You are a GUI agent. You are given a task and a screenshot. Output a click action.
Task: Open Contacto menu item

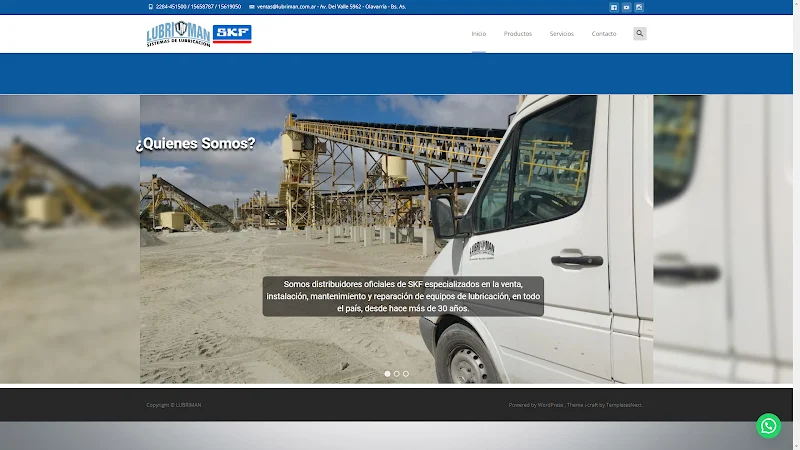click(x=604, y=34)
